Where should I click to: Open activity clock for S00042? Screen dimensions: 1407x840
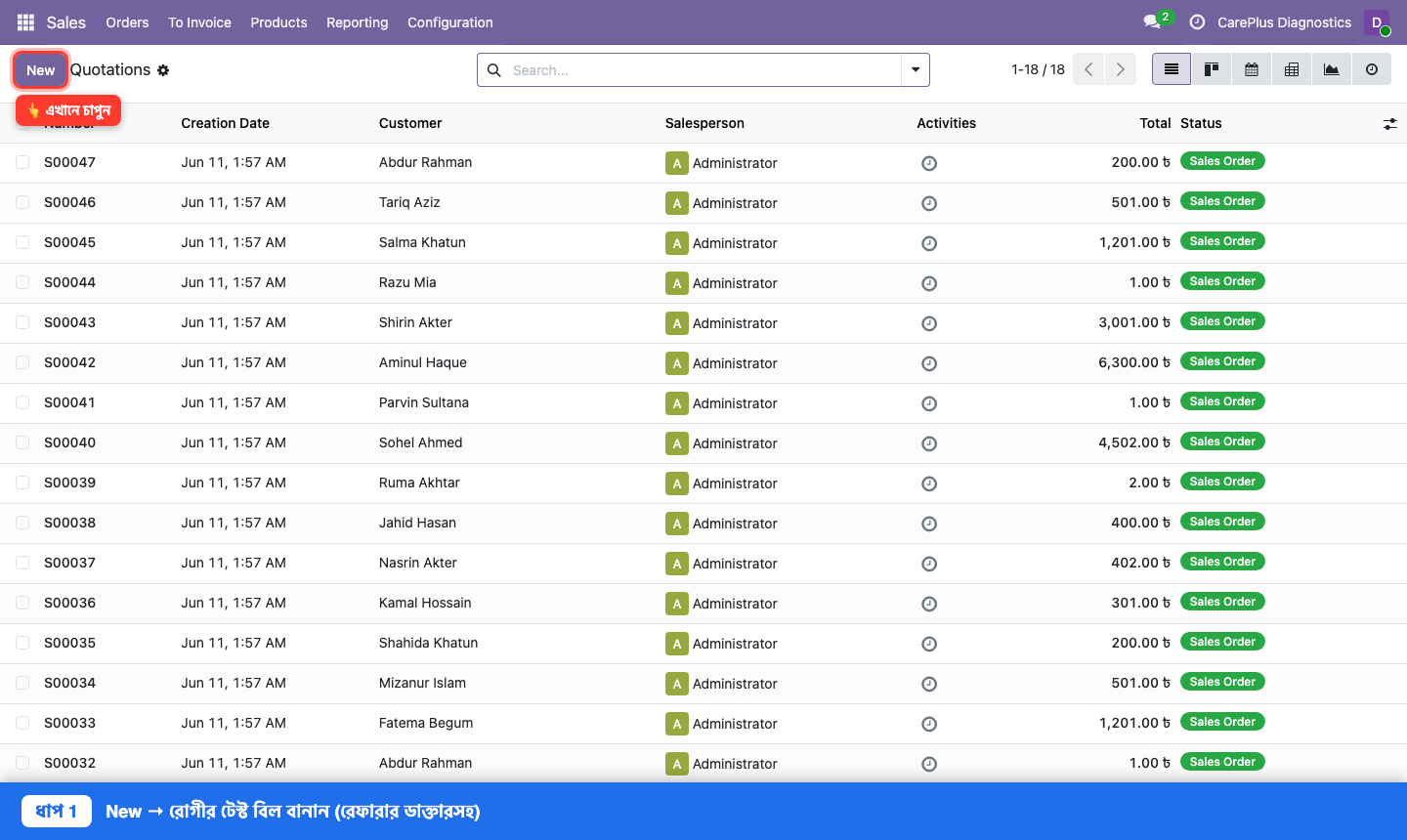929,363
